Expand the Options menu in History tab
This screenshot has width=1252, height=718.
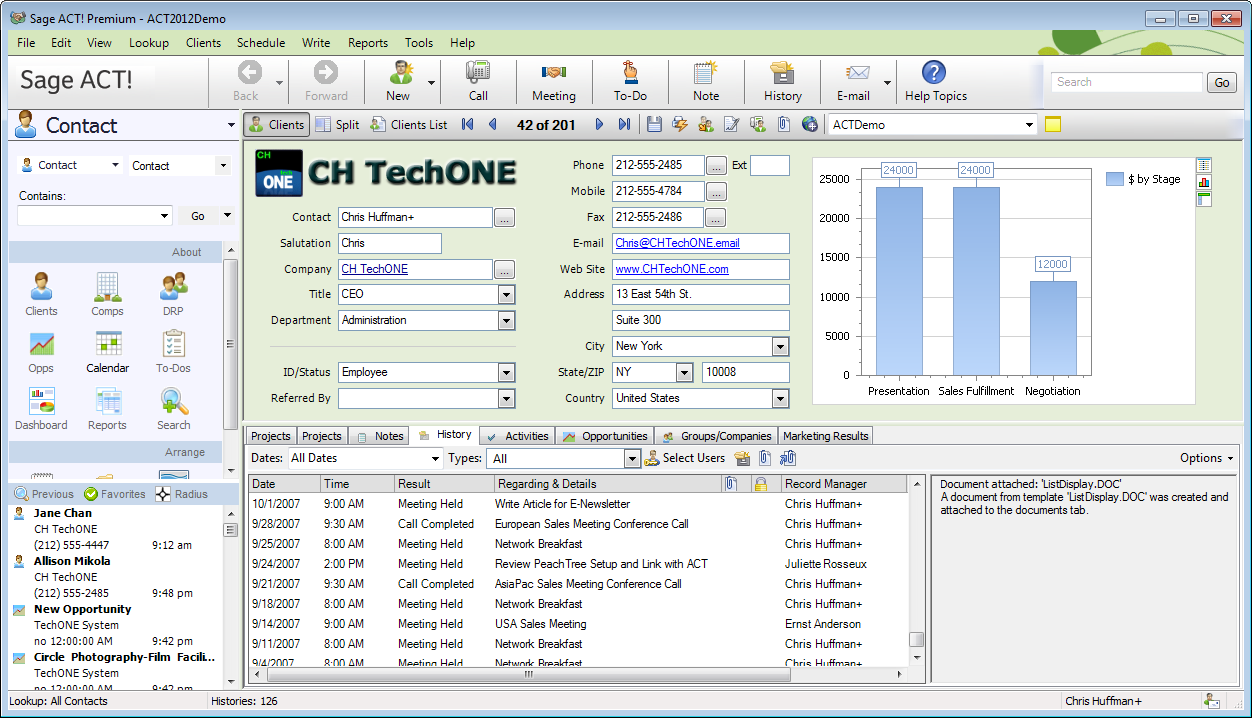click(x=1207, y=458)
